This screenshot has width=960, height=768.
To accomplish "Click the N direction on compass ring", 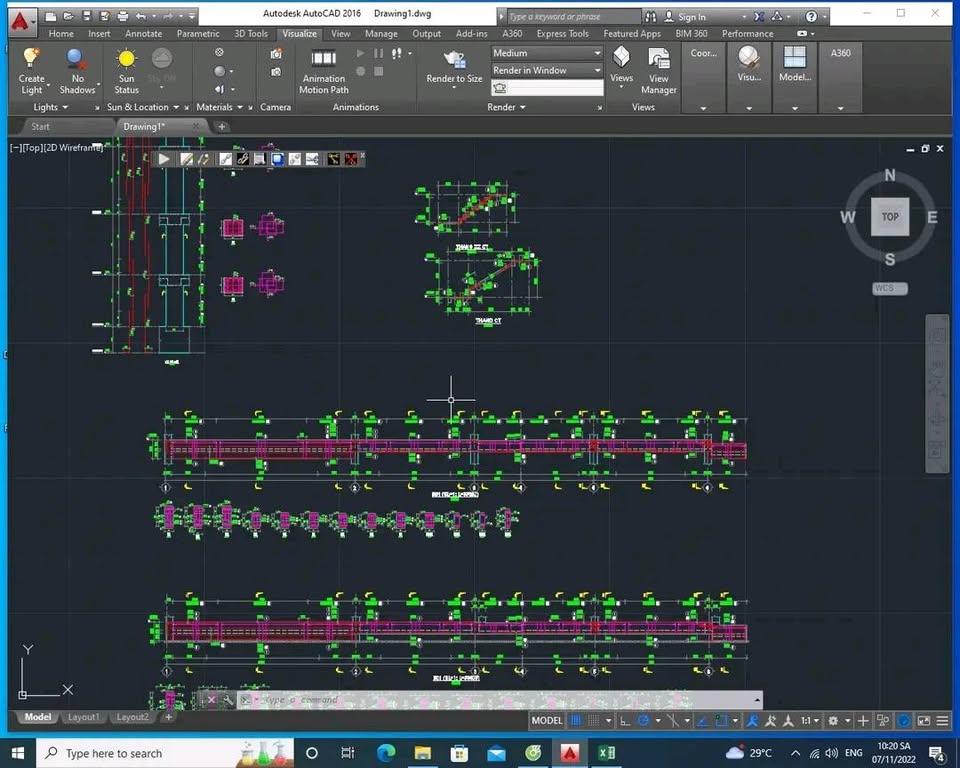I will click(x=890, y=176).
